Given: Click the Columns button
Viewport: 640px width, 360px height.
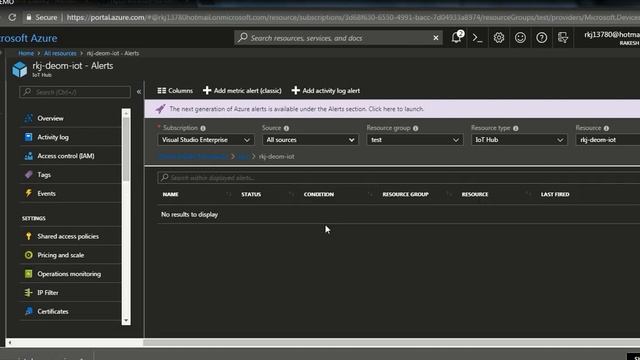Looking at the screenshot, I should point(175,91).
